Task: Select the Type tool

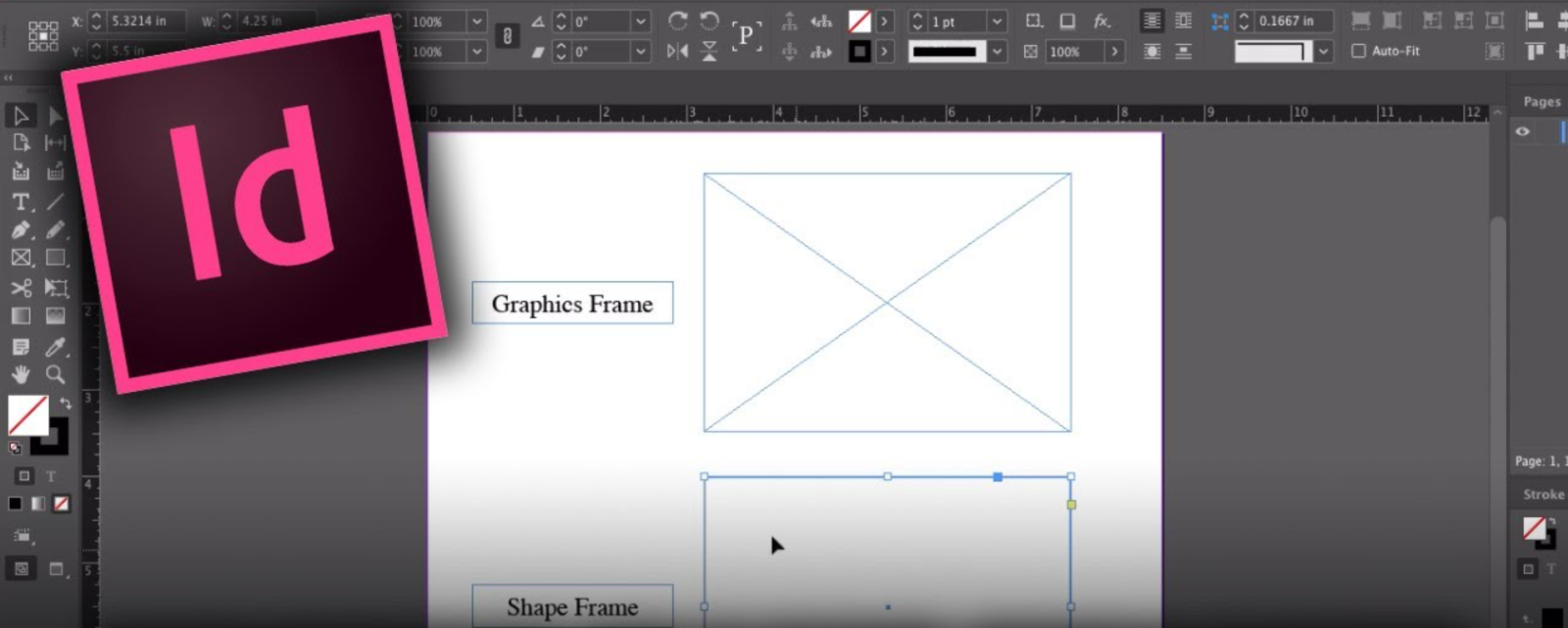Action: pyautogui.click(x=21, y=202)
